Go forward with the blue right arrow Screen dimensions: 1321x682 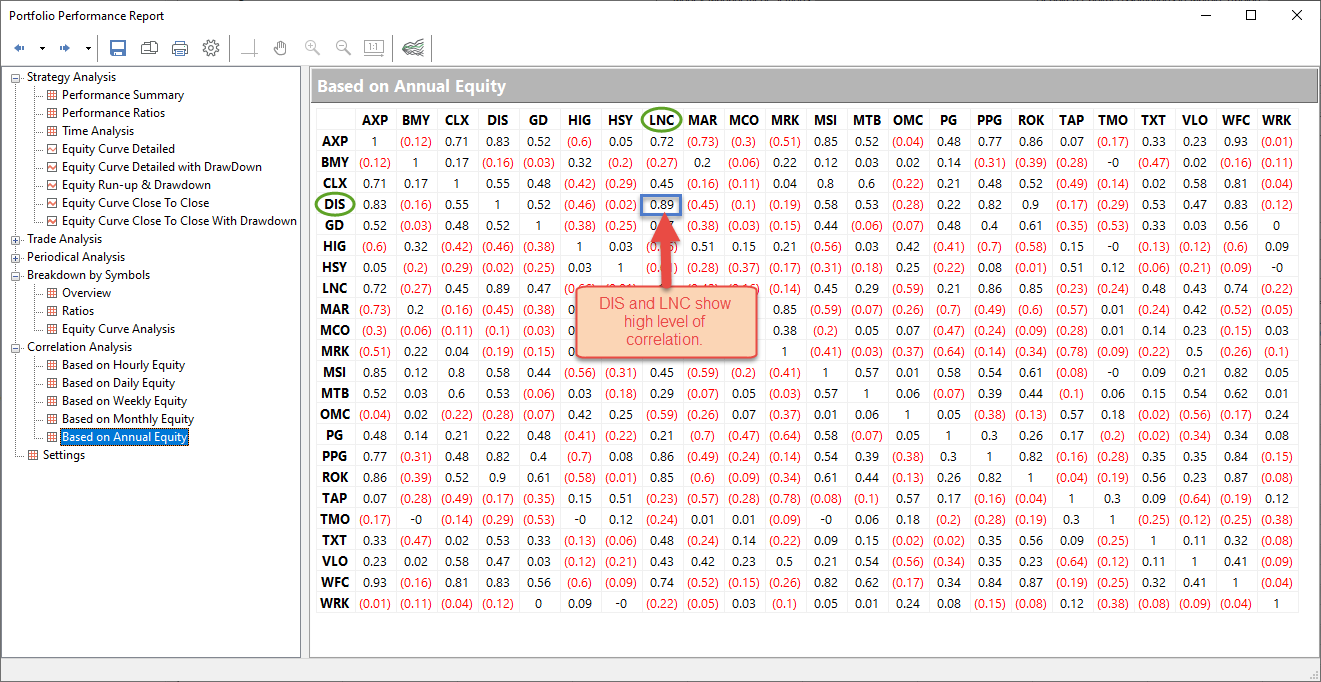pyautogui.click(x=66, y=48)
